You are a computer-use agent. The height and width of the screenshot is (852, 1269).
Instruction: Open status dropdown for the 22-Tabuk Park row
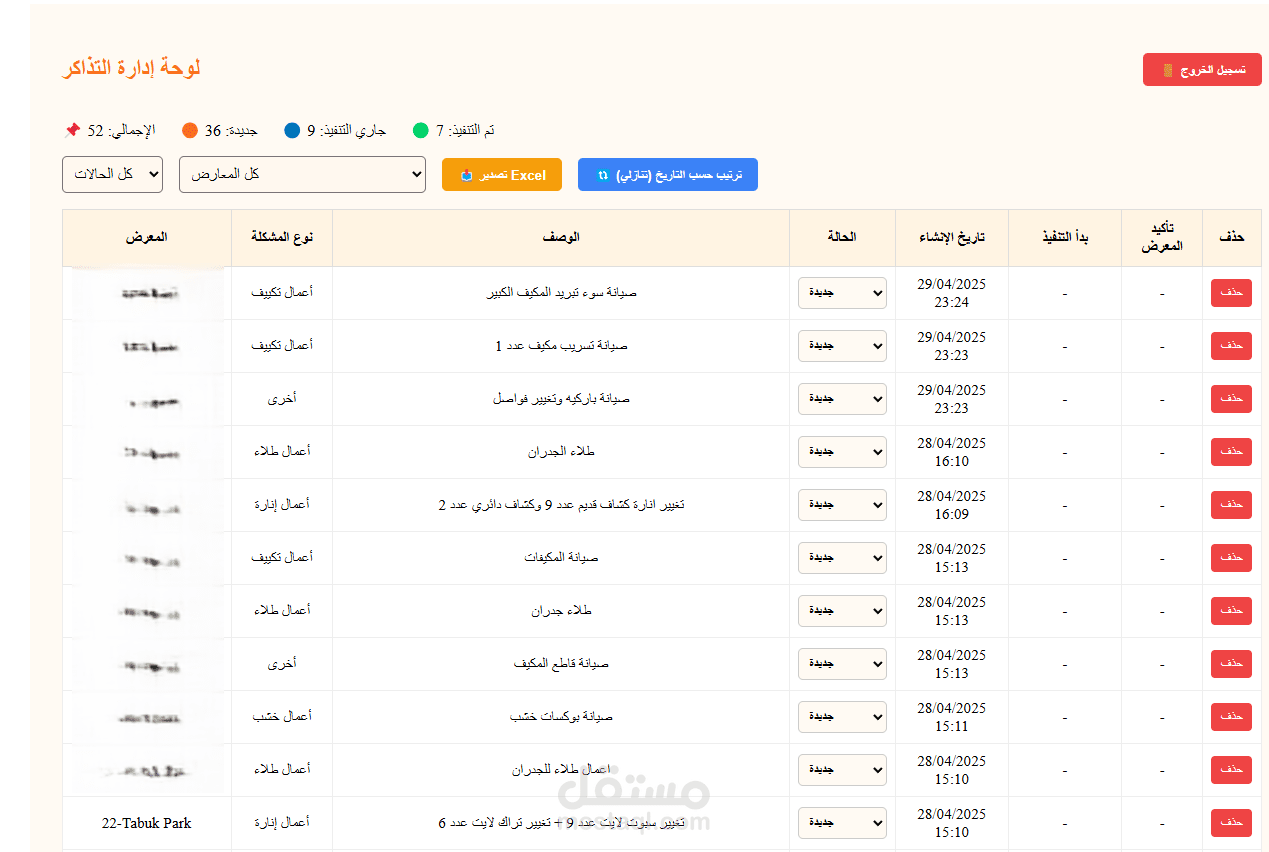pos(842,823)
